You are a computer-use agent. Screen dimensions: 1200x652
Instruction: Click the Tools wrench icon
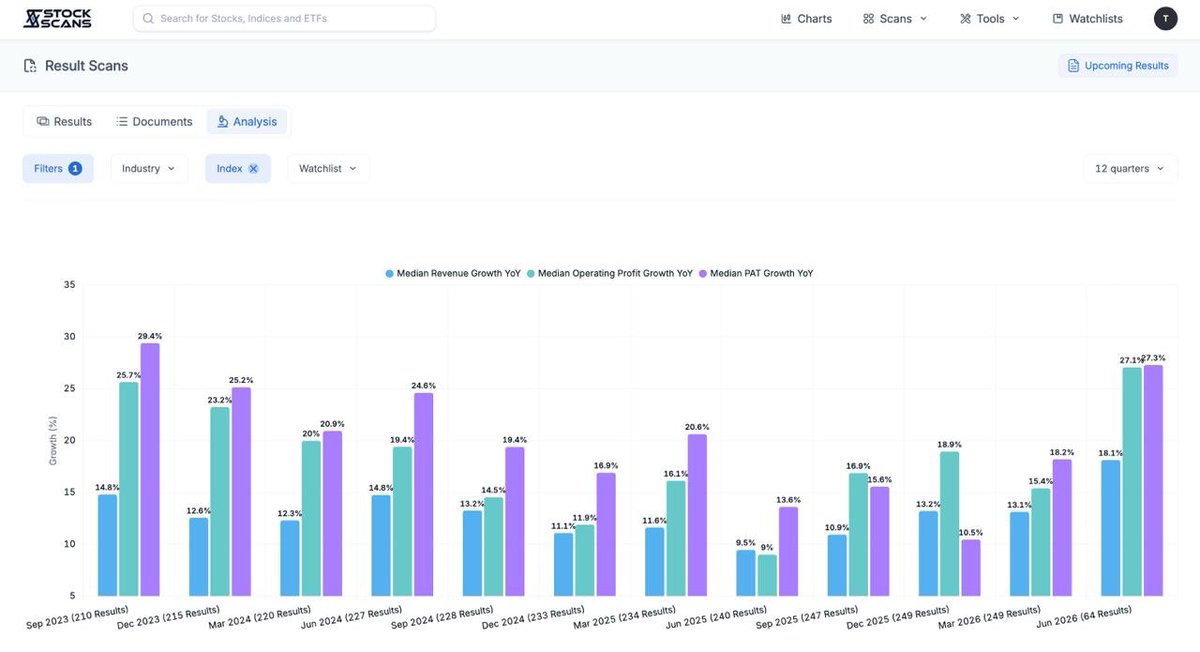pos(965,19)
